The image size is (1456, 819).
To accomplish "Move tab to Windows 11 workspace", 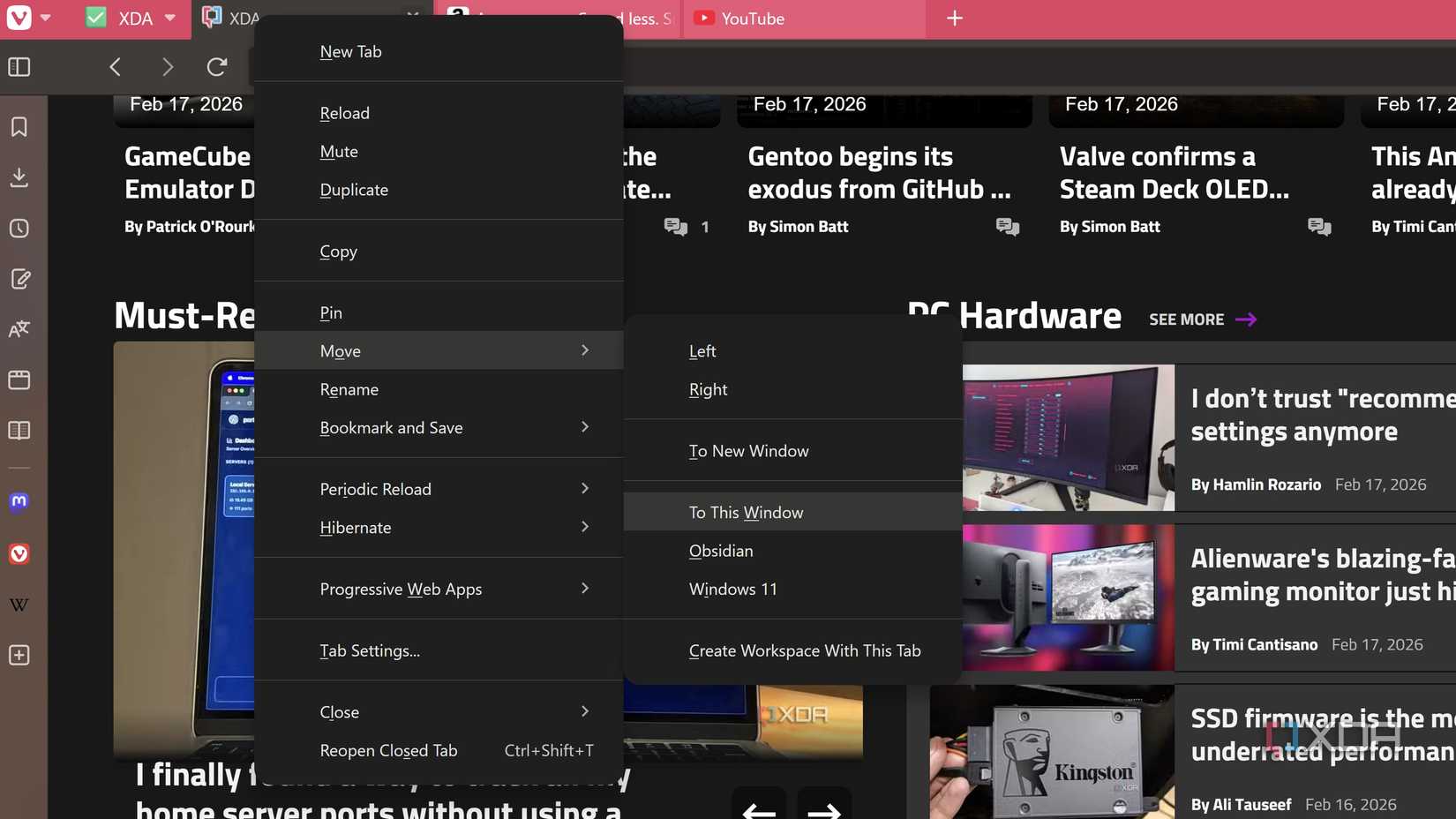I will 792,589.
